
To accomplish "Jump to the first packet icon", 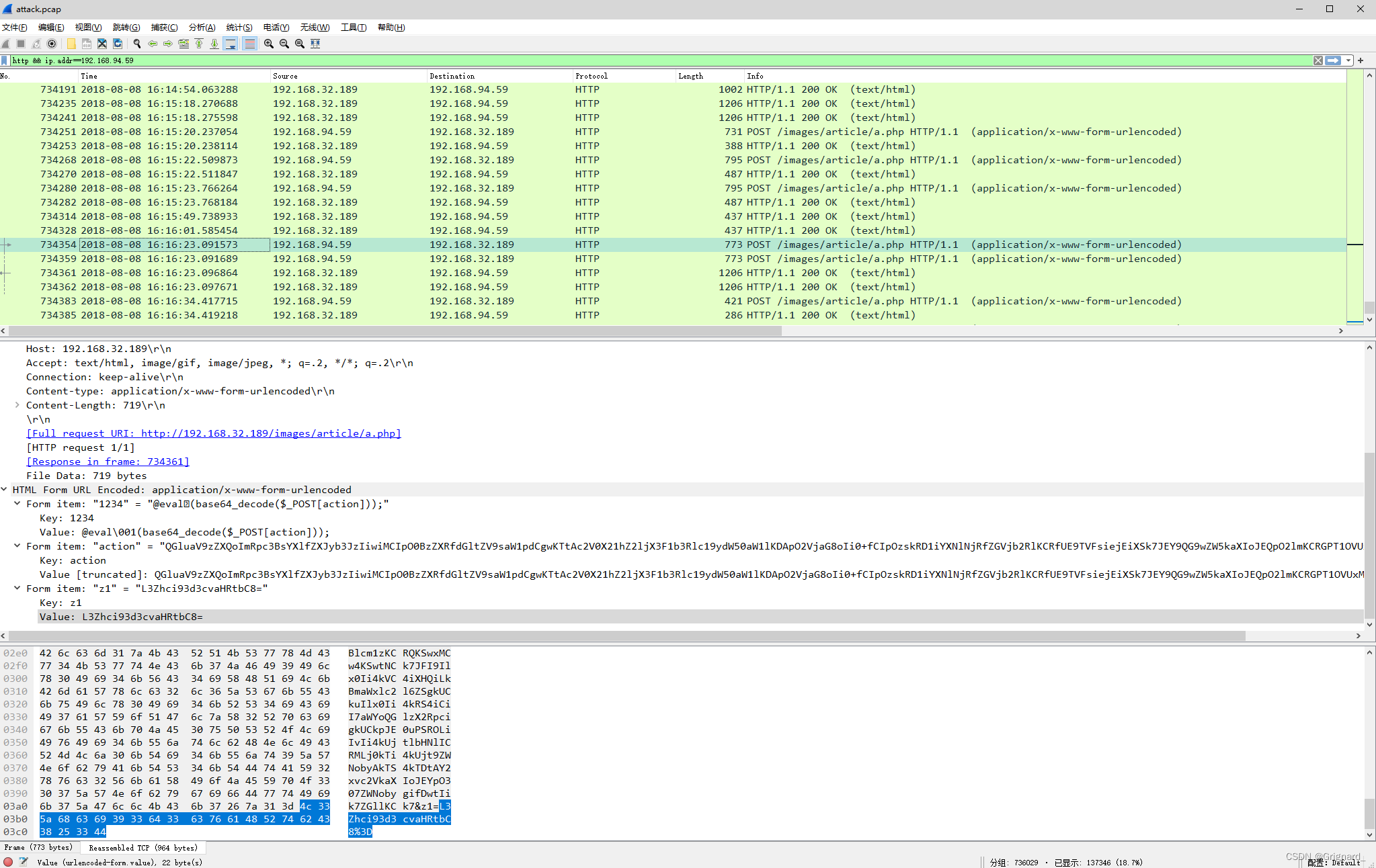I will tap(199, 44).
